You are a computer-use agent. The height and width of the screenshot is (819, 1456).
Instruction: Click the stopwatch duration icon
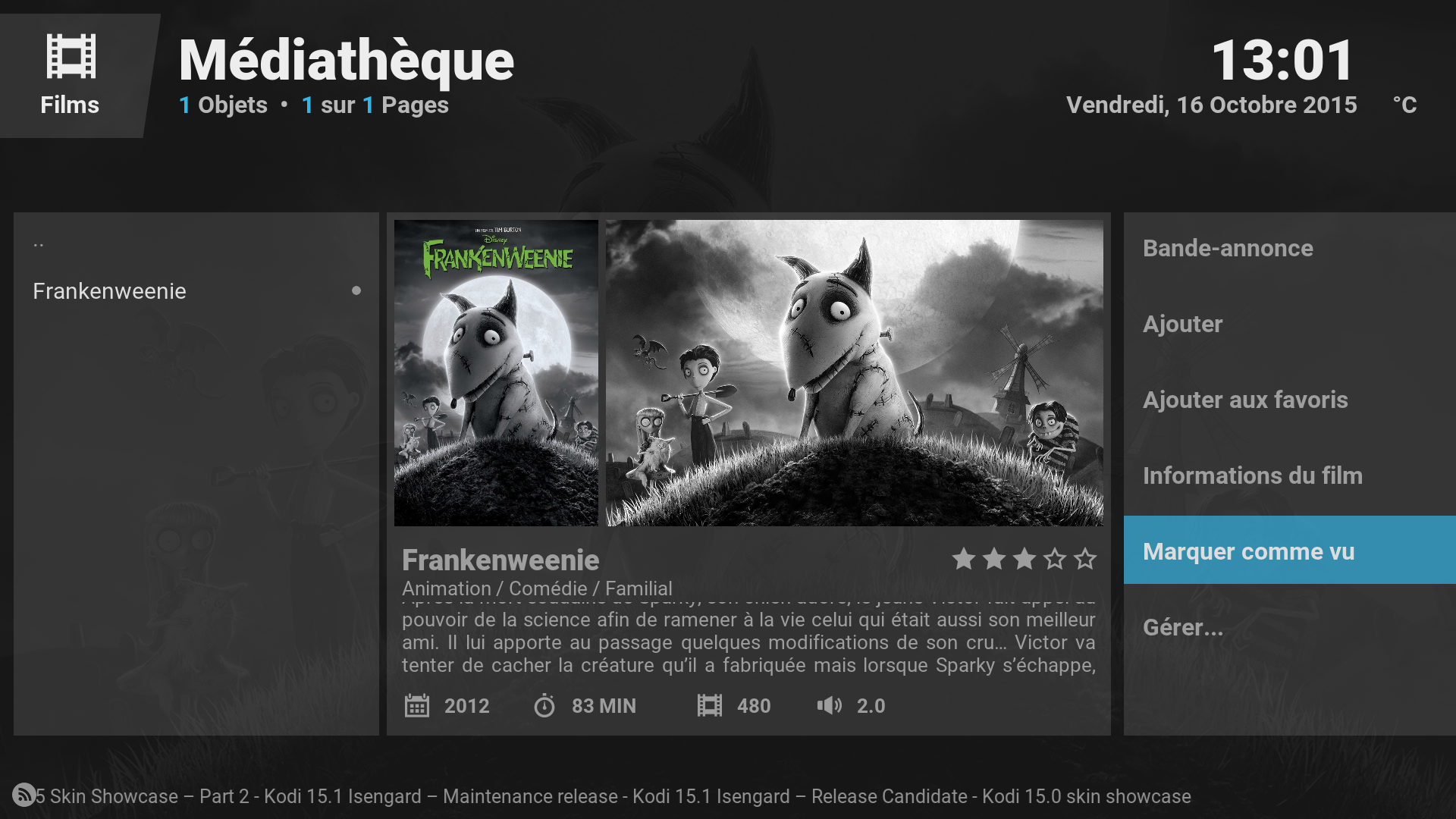[544, 706]
